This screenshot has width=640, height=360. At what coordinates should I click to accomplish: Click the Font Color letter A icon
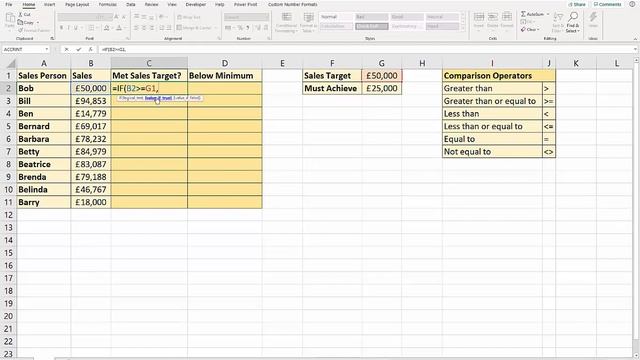(x=119, y=28)
